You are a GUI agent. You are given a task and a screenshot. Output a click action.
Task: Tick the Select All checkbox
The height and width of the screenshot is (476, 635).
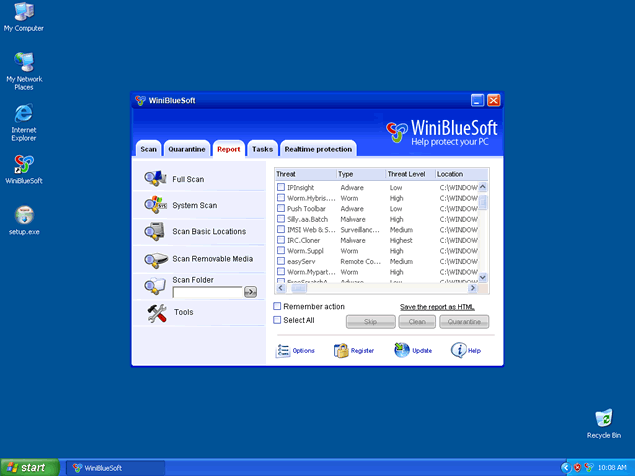(x=278, y=320)
